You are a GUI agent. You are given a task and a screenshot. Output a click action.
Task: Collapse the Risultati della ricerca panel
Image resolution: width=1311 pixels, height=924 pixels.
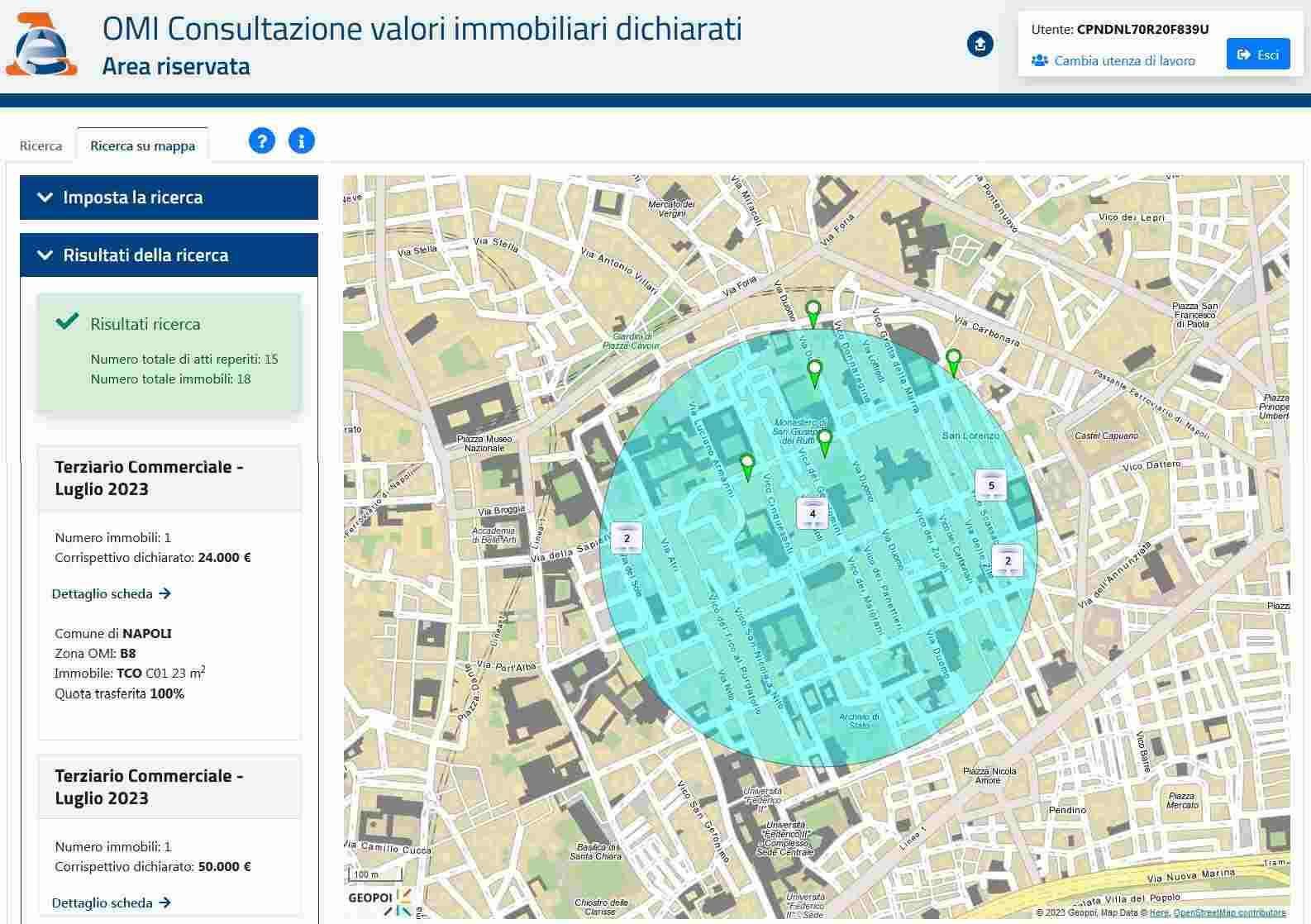pyautogui.click(x=169, y=255)
